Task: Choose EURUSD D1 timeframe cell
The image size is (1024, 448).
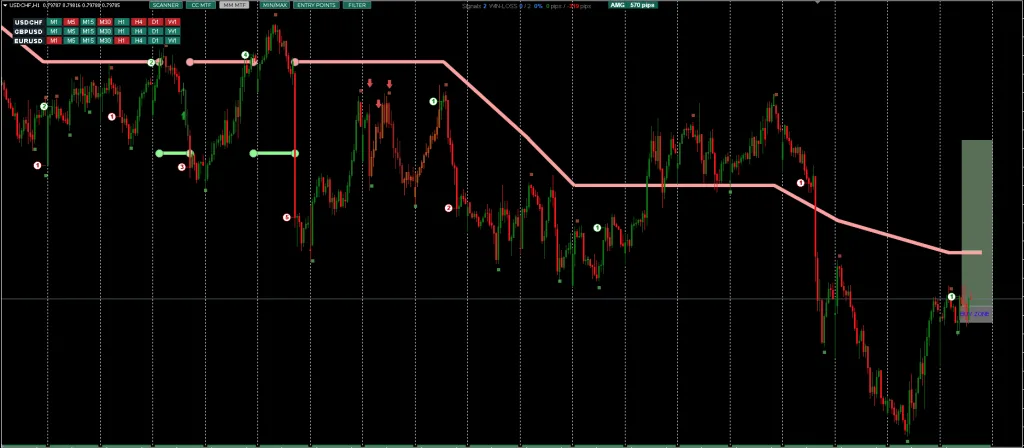Action: 155,40
